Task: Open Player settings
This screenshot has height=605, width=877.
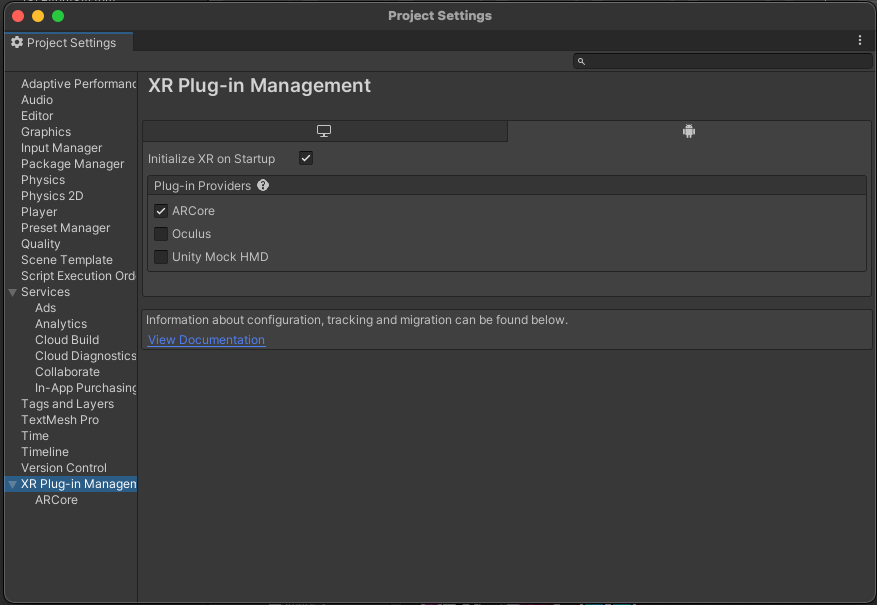Action: pos(39,212)
